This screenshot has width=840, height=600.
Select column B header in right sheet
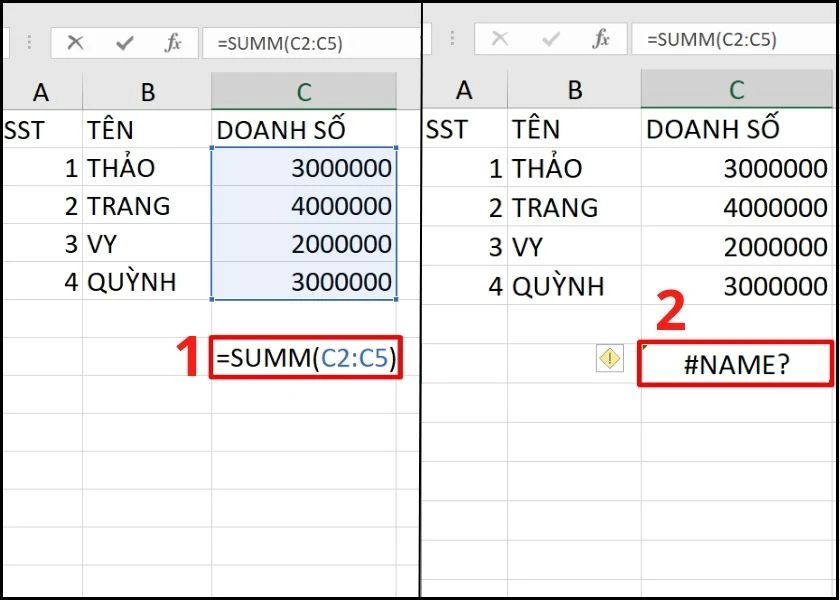574,89
